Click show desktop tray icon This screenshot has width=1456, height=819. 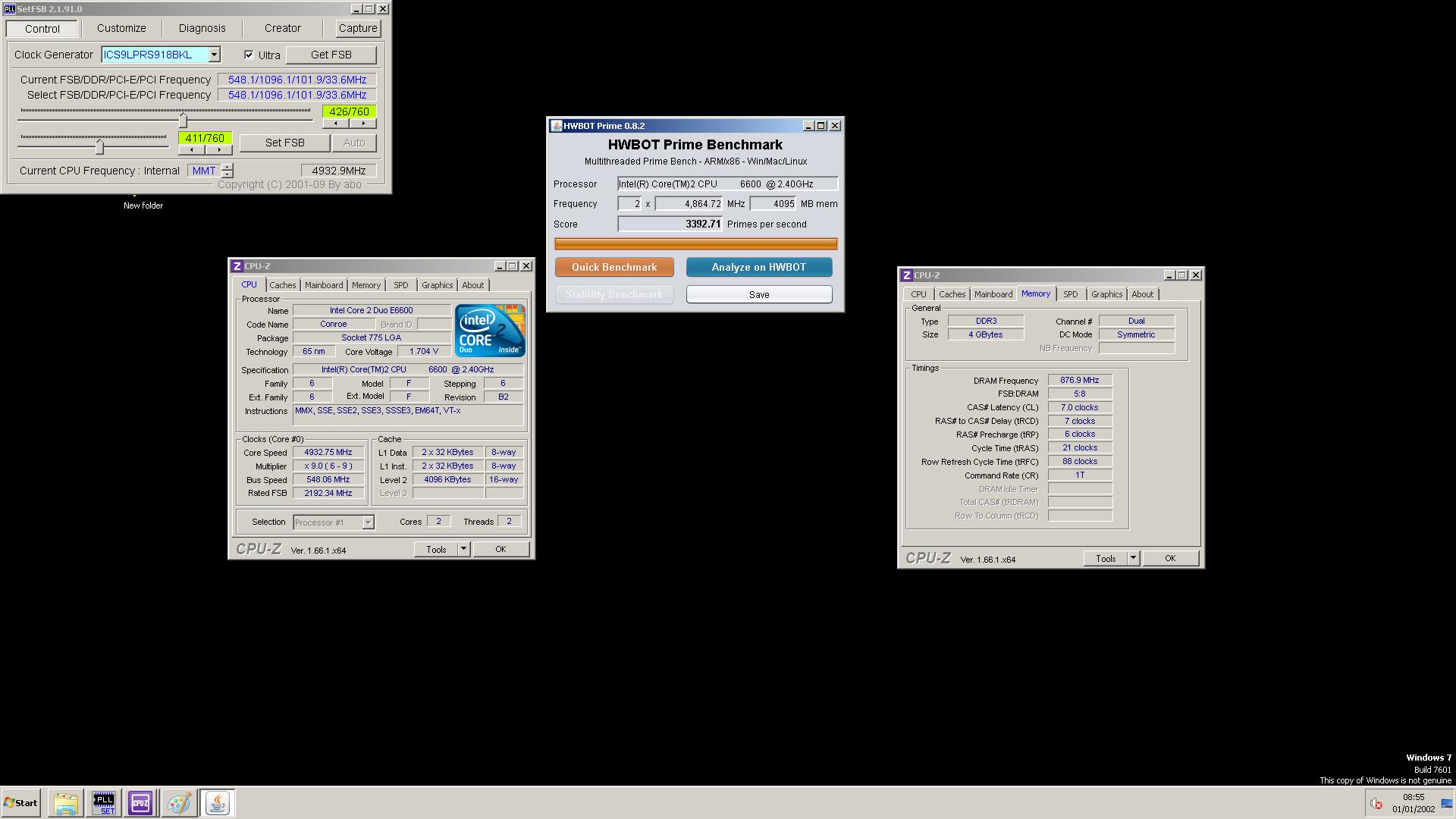coord(1446,804)
